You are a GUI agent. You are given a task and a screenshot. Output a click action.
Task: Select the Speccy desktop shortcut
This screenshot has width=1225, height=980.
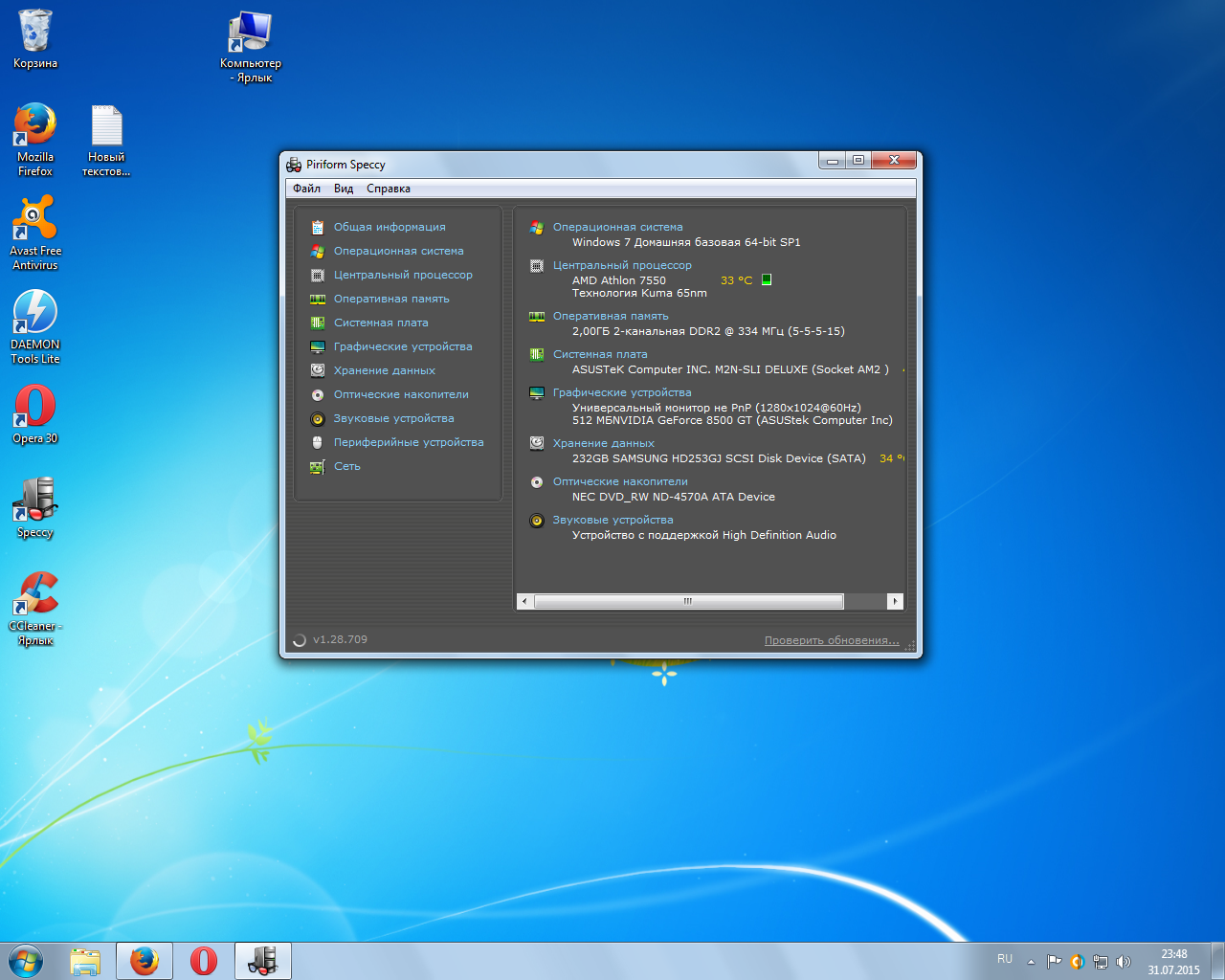coord(35,508)
